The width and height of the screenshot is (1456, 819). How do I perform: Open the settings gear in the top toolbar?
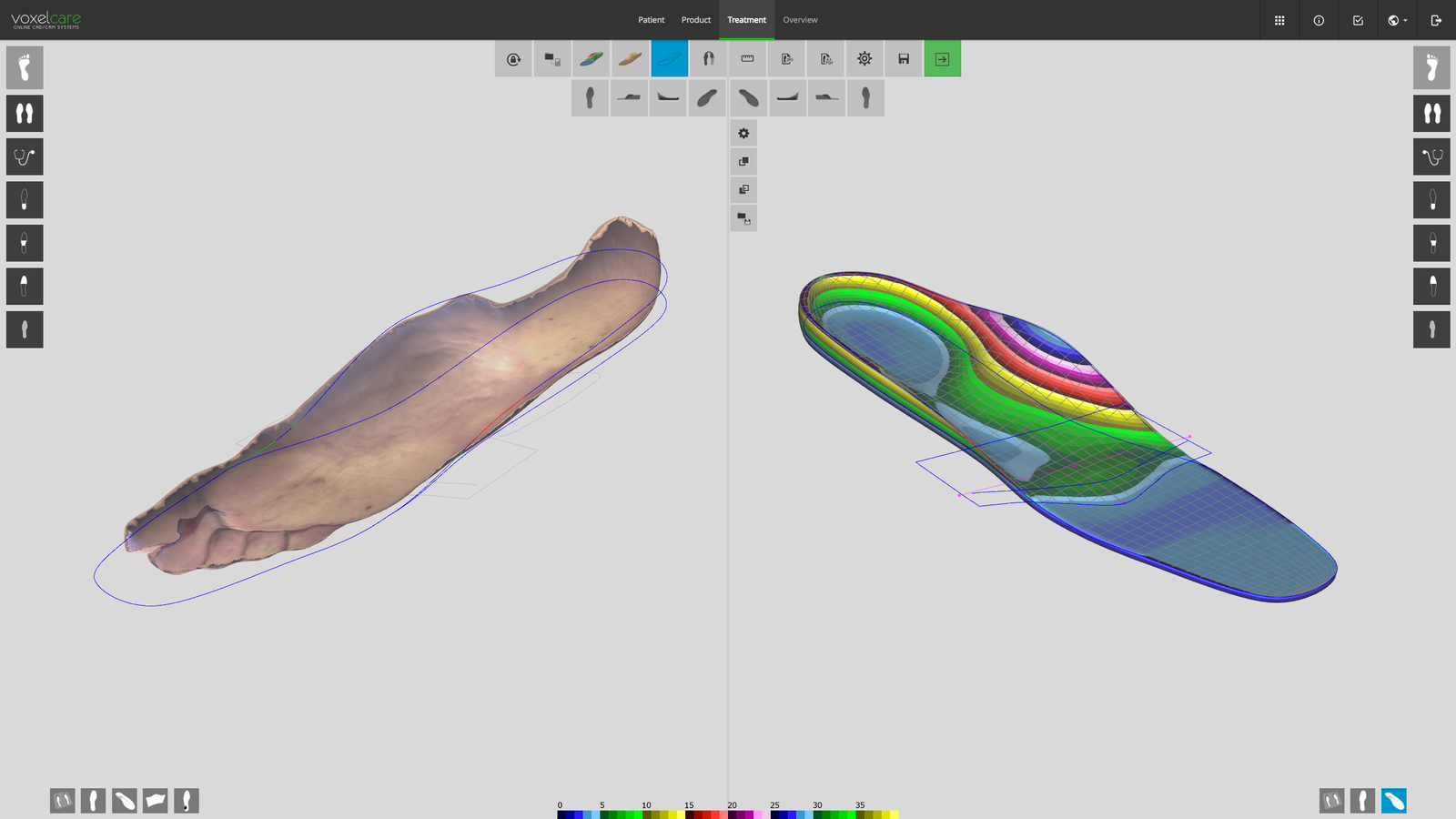point(864,58)
